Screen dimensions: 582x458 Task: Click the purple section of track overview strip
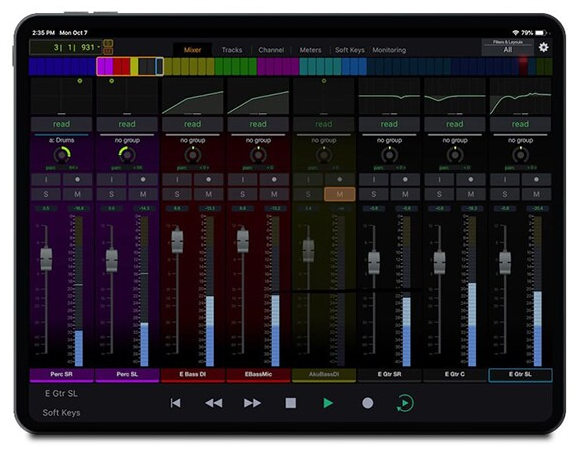pos(278,67)
